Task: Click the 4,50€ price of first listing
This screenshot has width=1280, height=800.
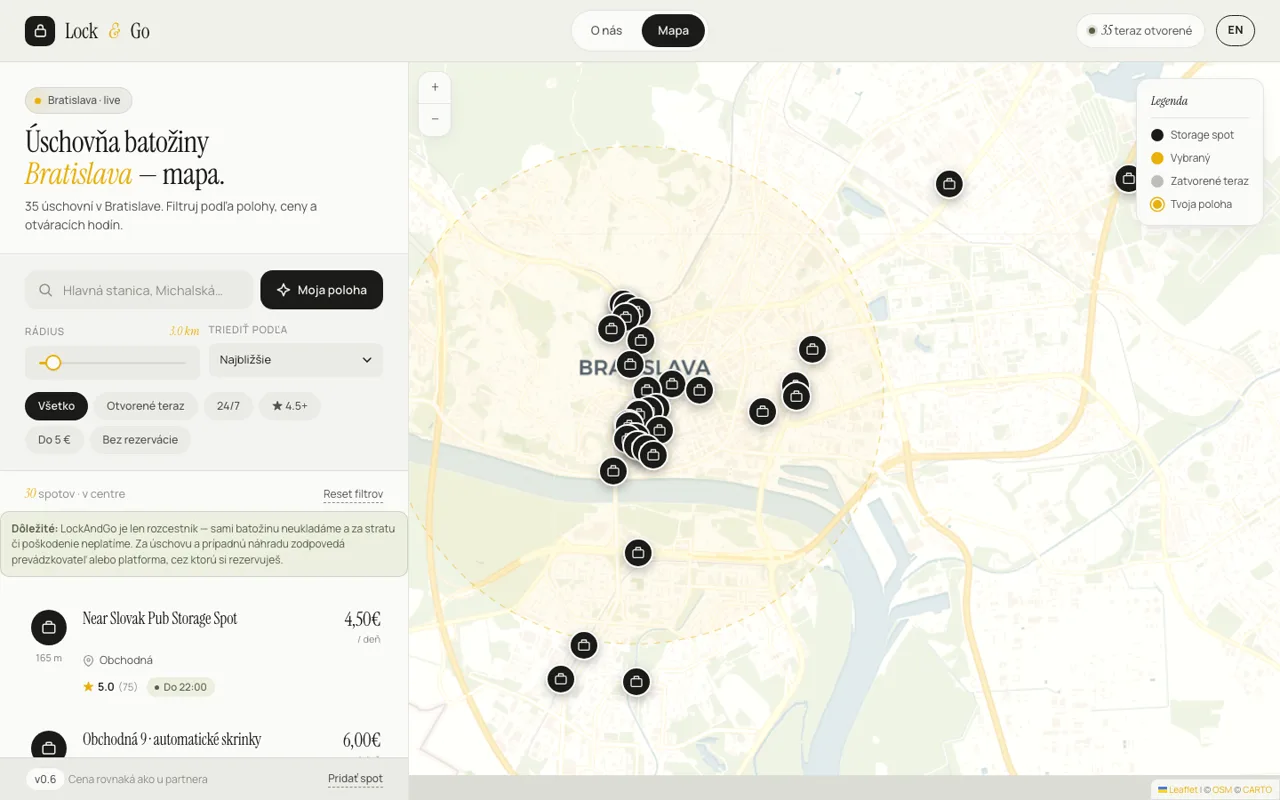Action: [362, 619]
